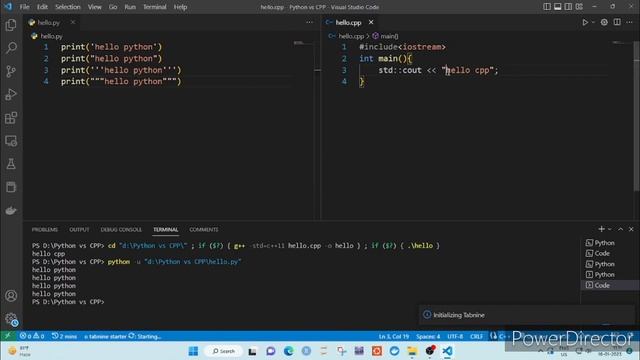Viewport: 640px width, 360px height.
Task: Open the Testing flask view
Action: point(11,164)
